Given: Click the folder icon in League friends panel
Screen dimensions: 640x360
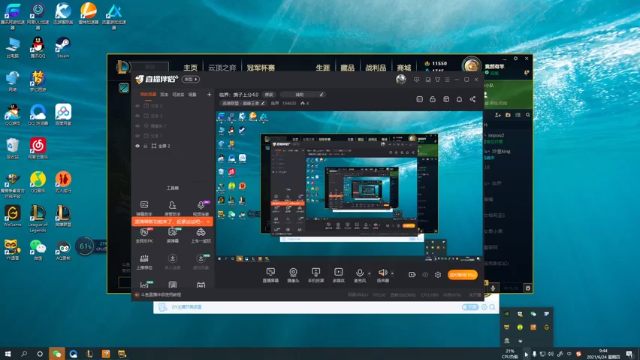Looking at the screenshot, I should 508,116.
